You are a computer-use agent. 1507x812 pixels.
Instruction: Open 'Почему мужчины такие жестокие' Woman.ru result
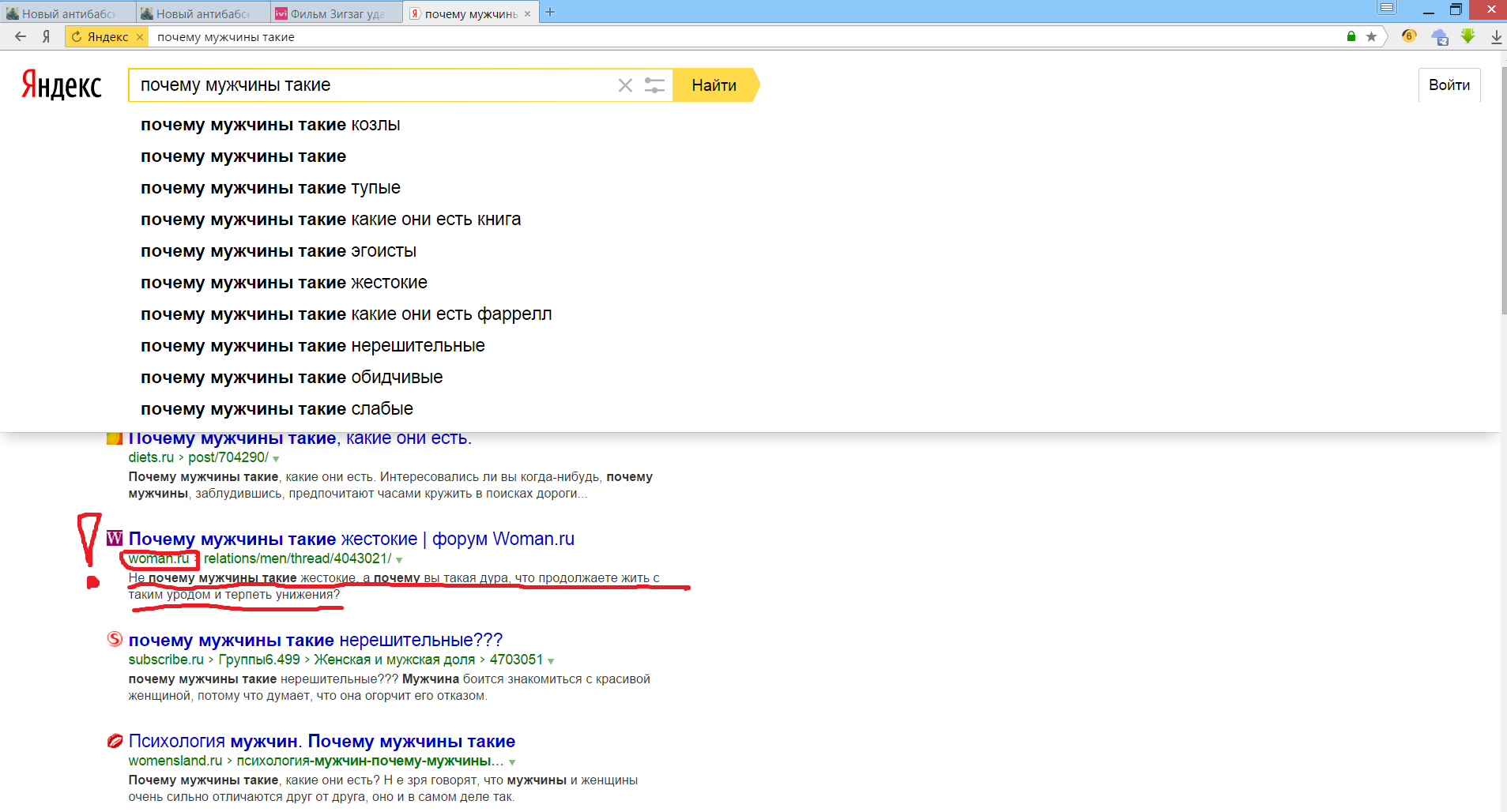(351, 539)
